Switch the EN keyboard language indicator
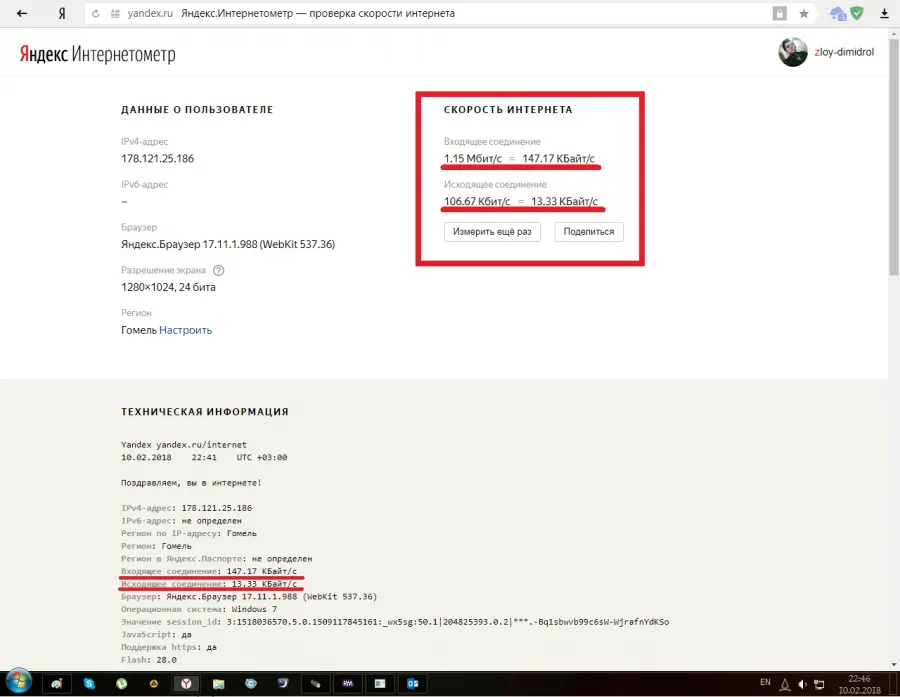 [x=765, y=683]
